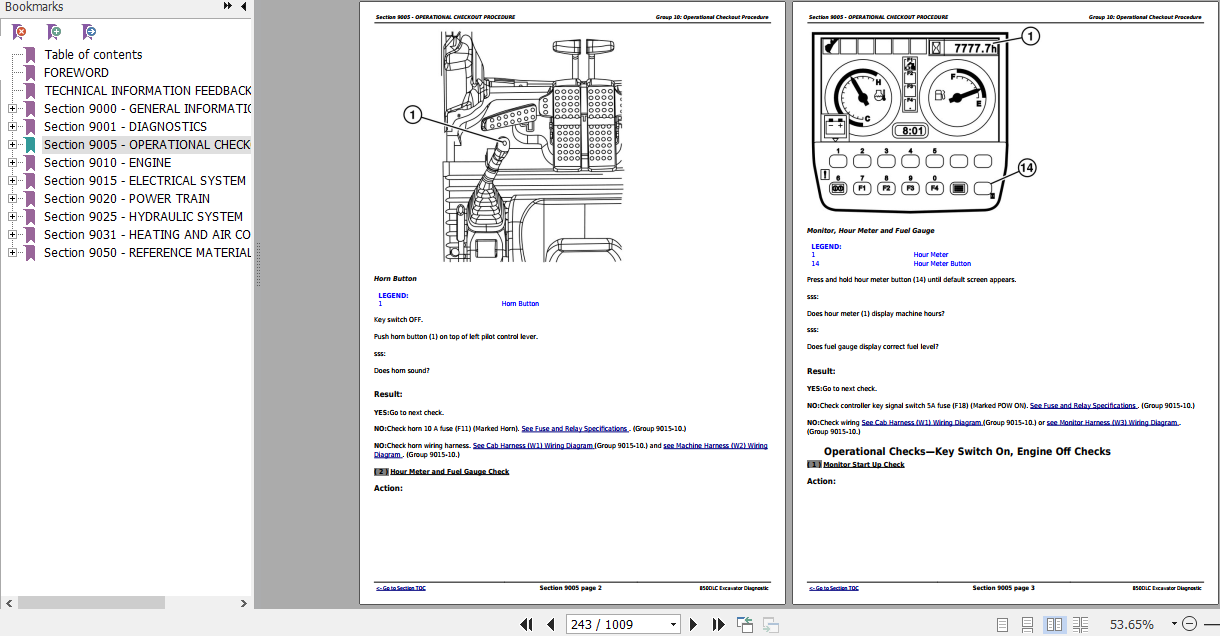This screenshot has width=1220, height=636.
Task: Open the FOREWORD bookmark
Action: [76, 73]
